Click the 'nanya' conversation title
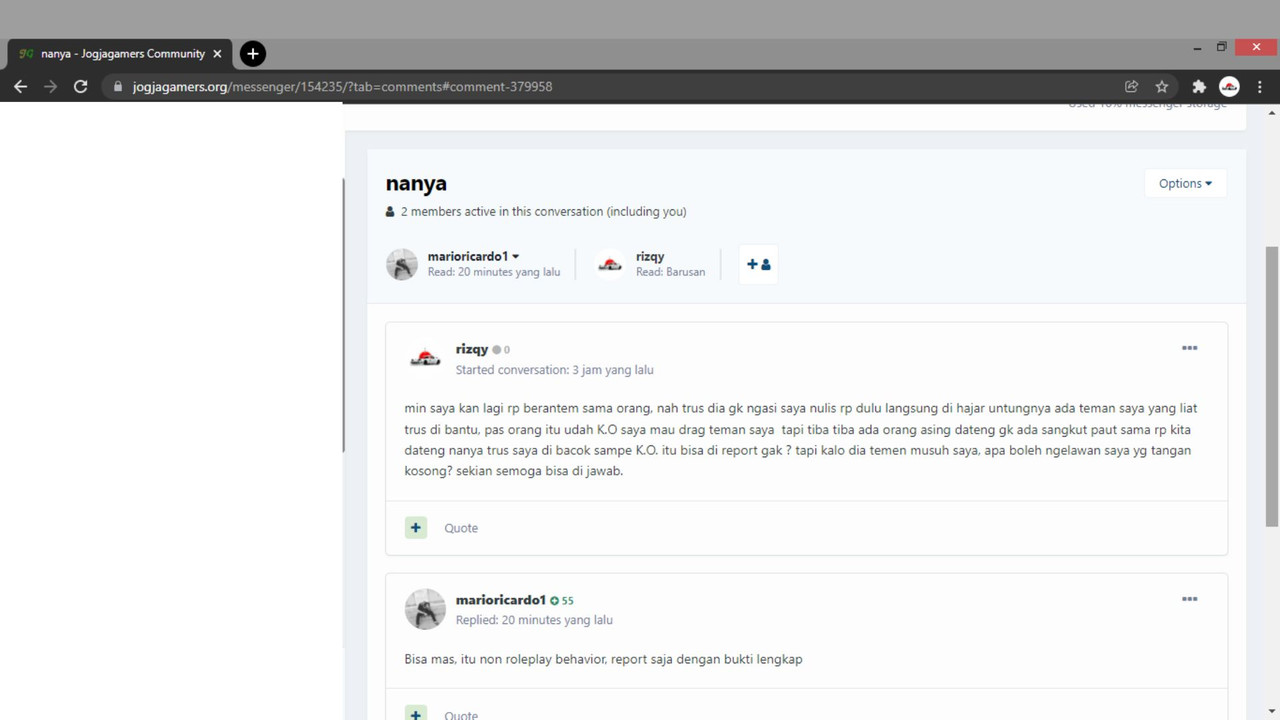The image size is (1280, 720). pyautogui.click(x=416, y=184)
